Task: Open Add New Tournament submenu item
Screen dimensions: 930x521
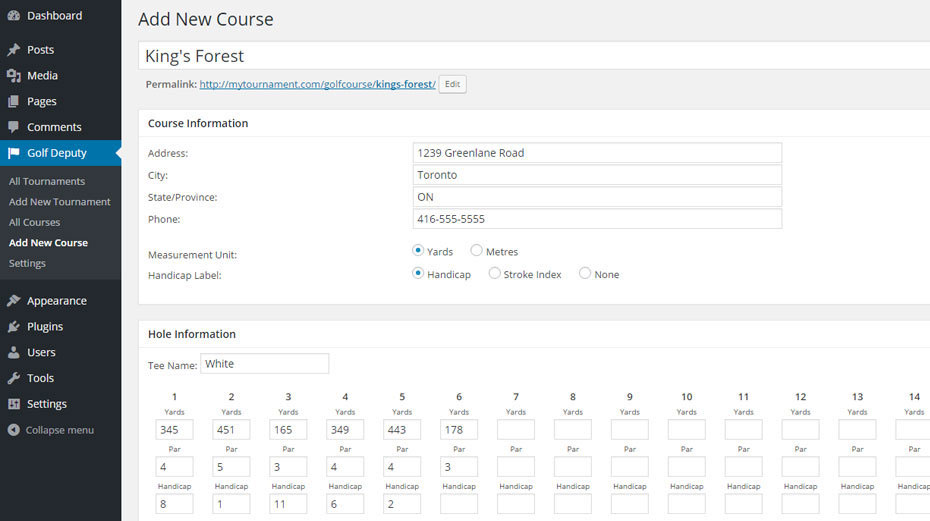Action: (x=59, y=202)
